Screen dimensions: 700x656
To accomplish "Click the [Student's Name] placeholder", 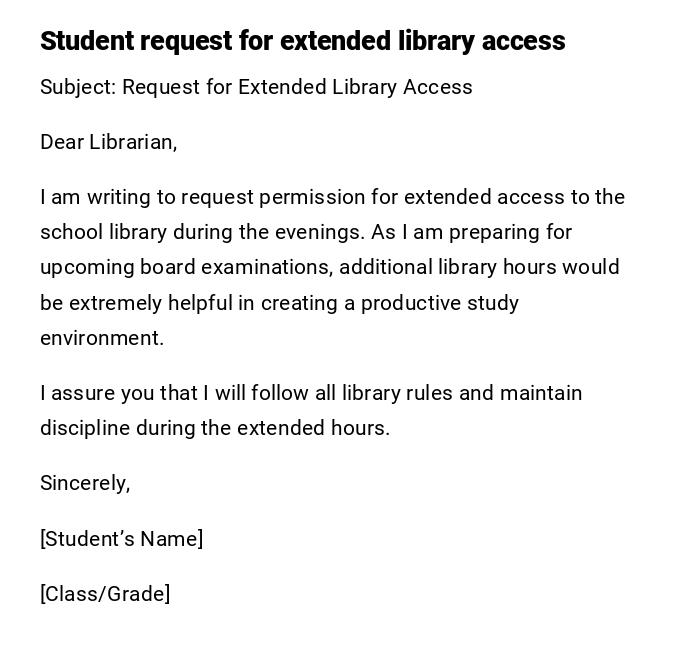I will (121, 539).
